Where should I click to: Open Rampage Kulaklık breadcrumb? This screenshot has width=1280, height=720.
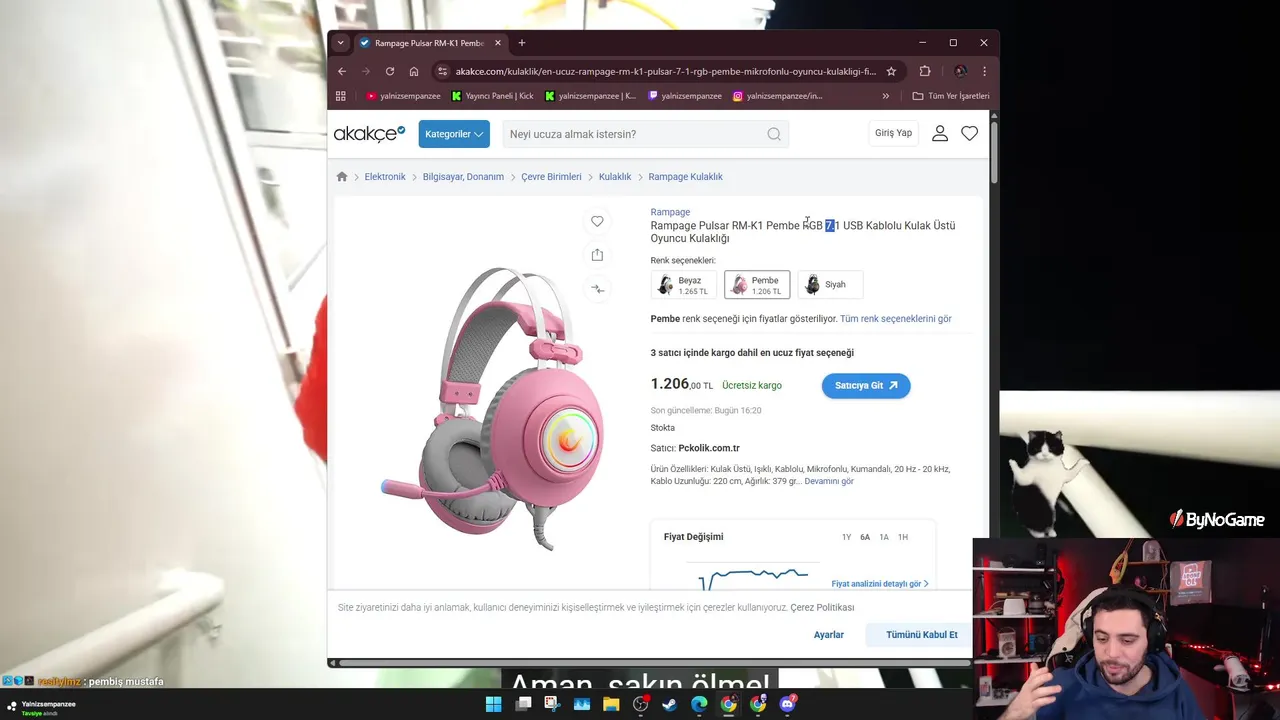tap(685, 176)
